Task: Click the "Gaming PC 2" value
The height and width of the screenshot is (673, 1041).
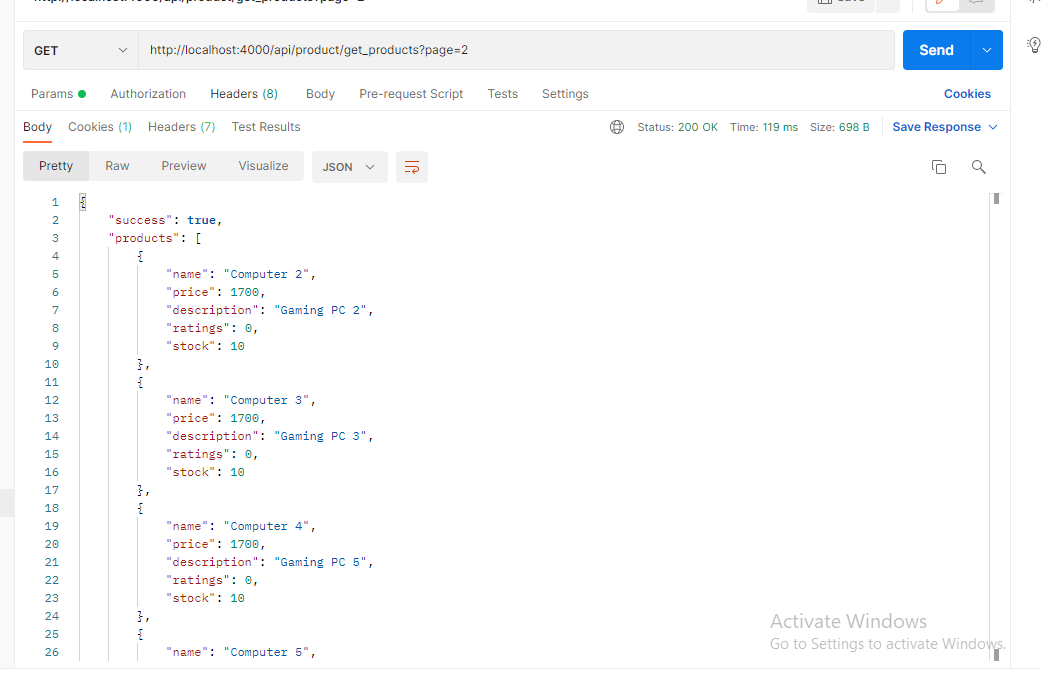Action: coord(320,310)
